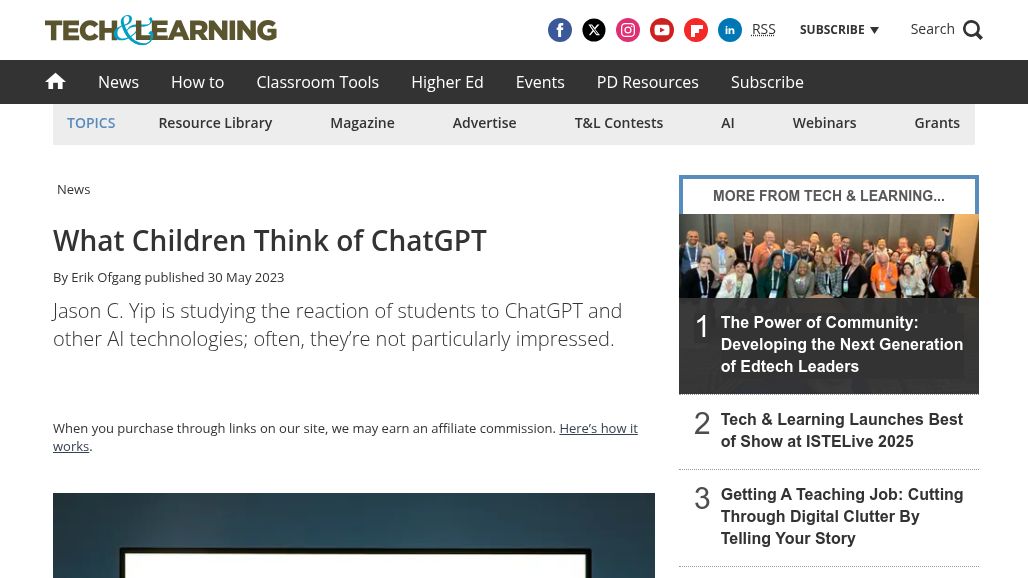1028x578 pixels.
Task: Click the article hero image
Action: point(354,535)
